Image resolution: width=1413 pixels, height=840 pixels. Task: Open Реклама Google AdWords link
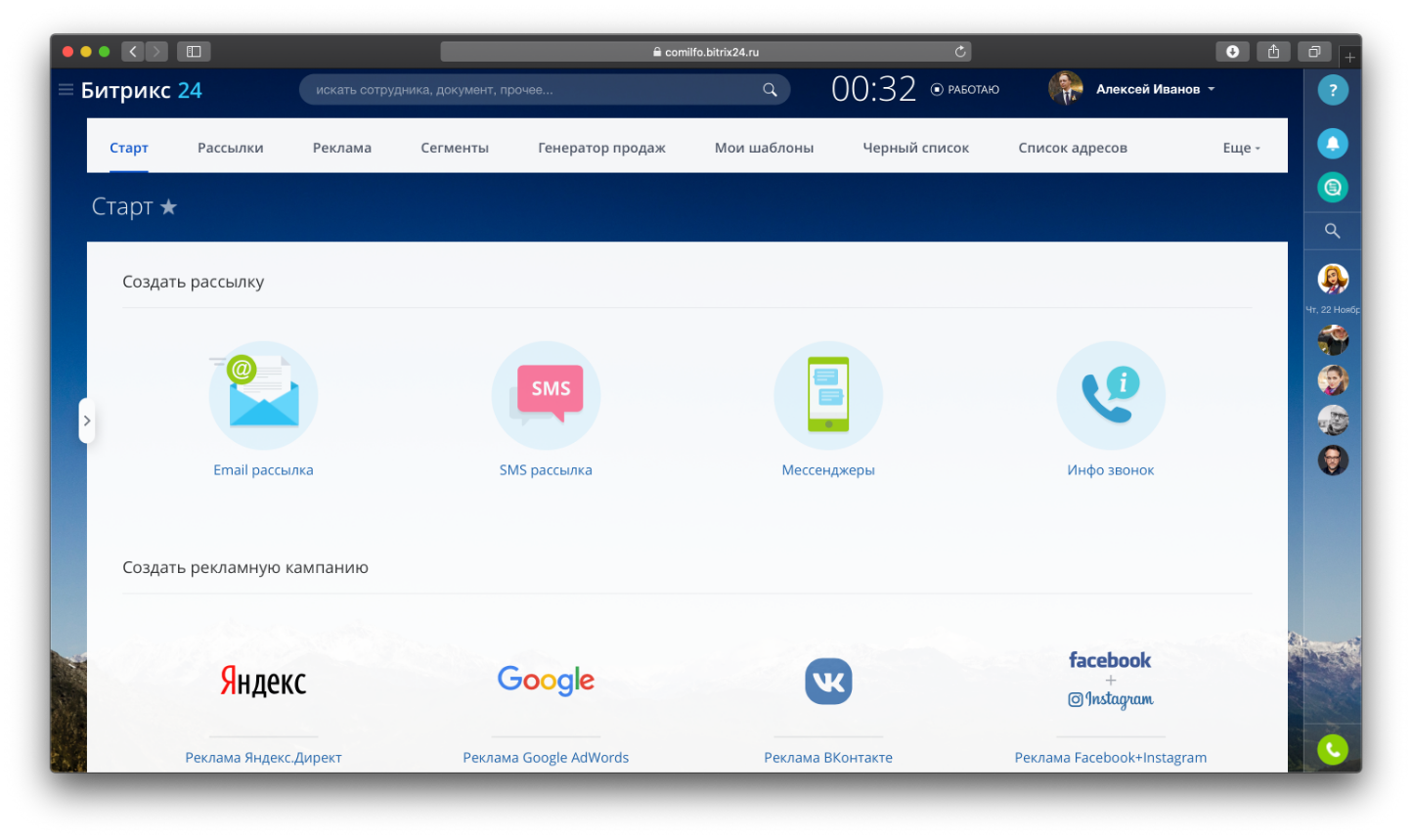546,758
